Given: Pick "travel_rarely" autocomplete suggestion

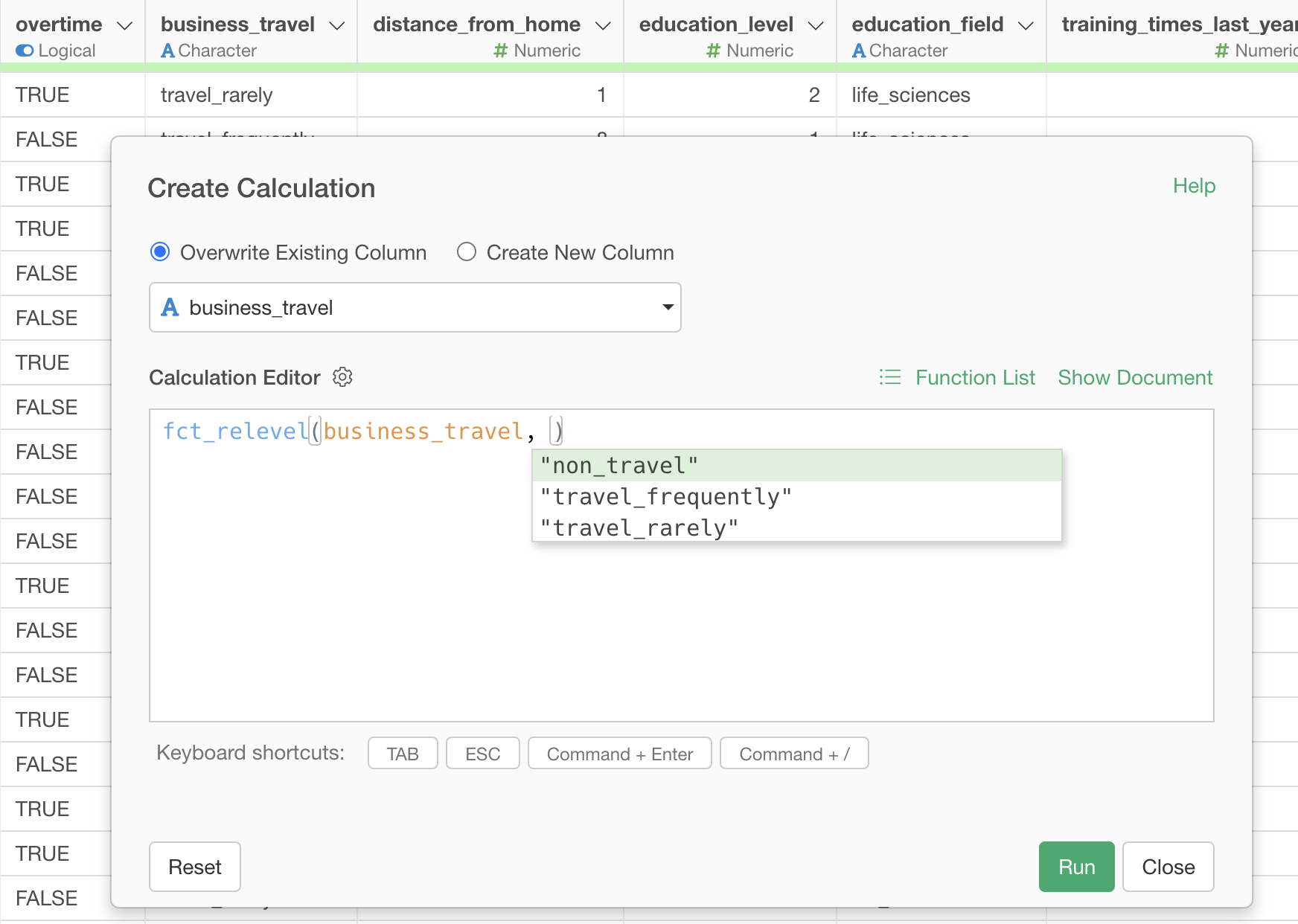Looking at the screenshot, I should coord(639,527).
